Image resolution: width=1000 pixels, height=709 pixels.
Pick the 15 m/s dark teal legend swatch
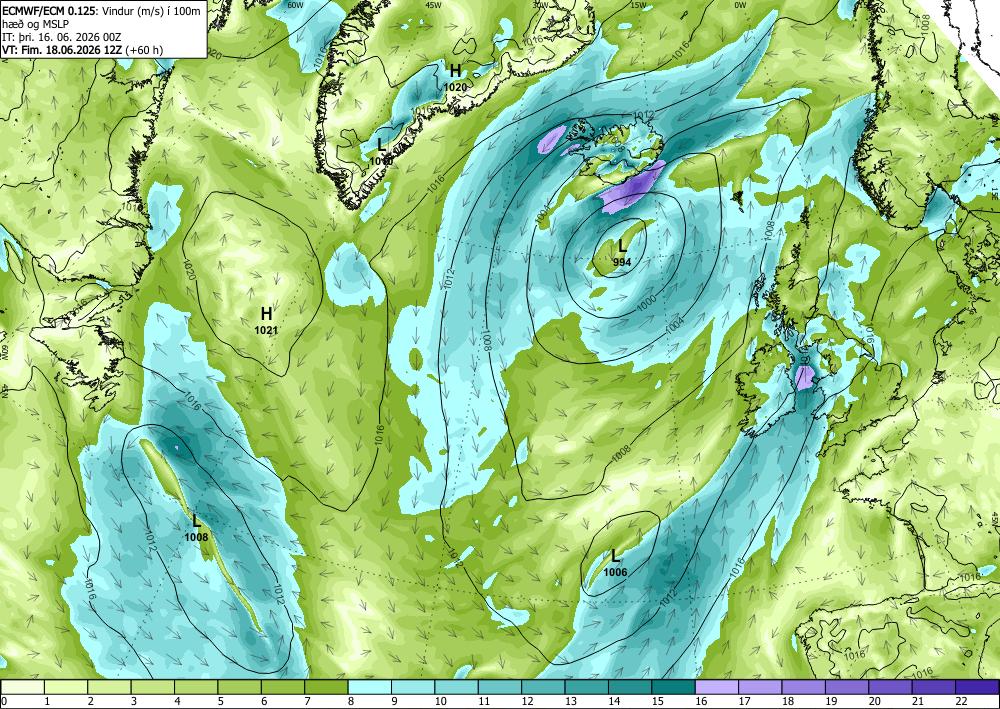(x=673, y=687)
